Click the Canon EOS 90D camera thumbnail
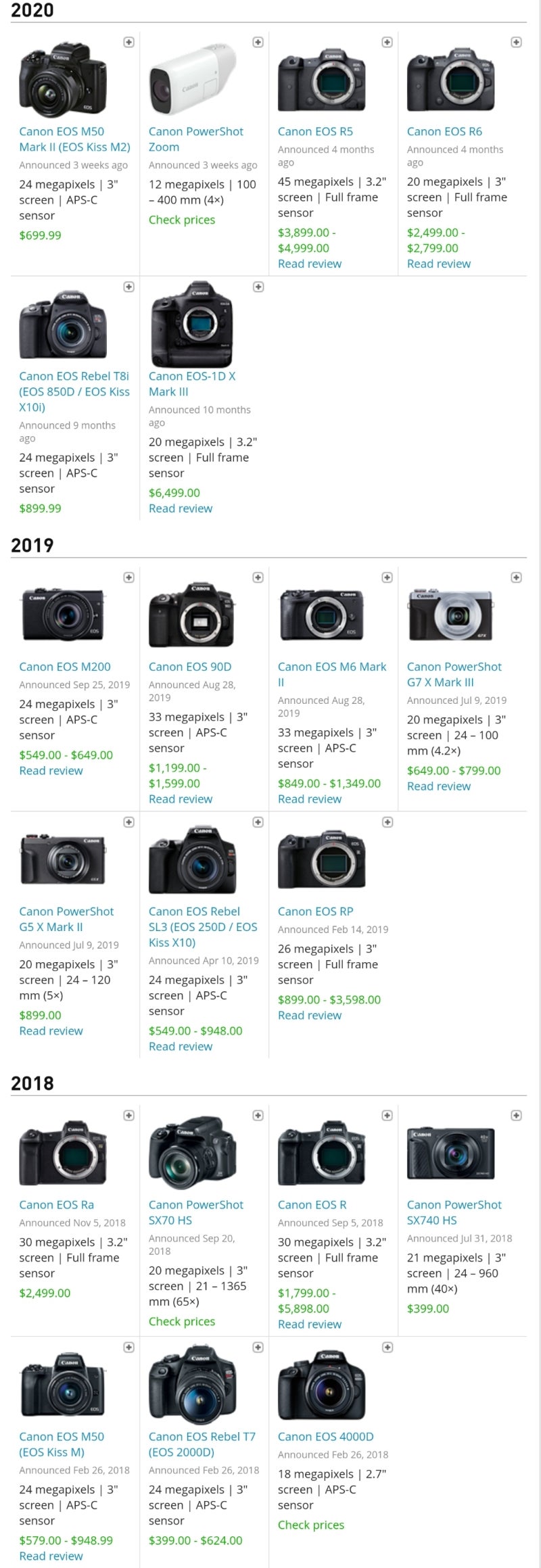Screen dimensions: 541x1568 (193, 614)
